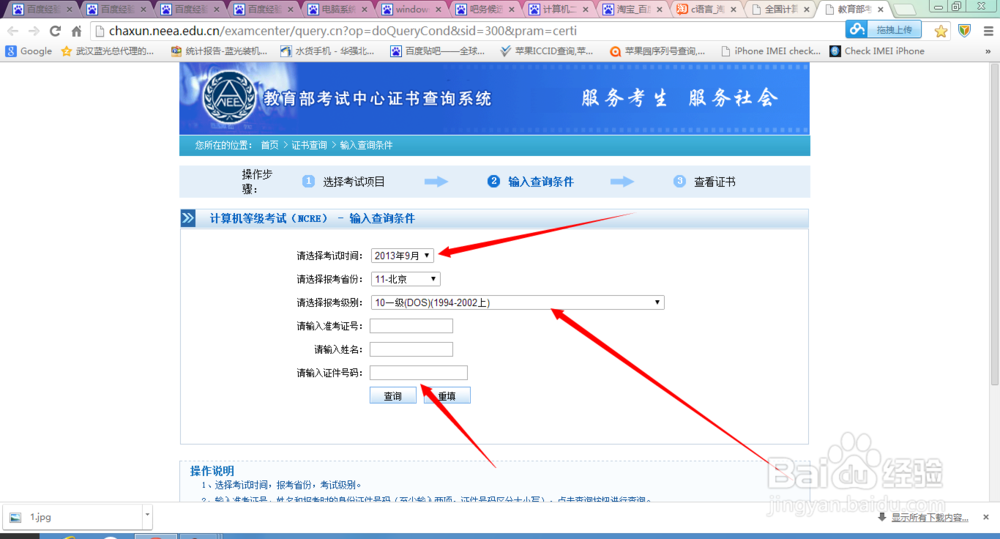
Task: Click the browser forward arrow
Action: coord(34,31)
